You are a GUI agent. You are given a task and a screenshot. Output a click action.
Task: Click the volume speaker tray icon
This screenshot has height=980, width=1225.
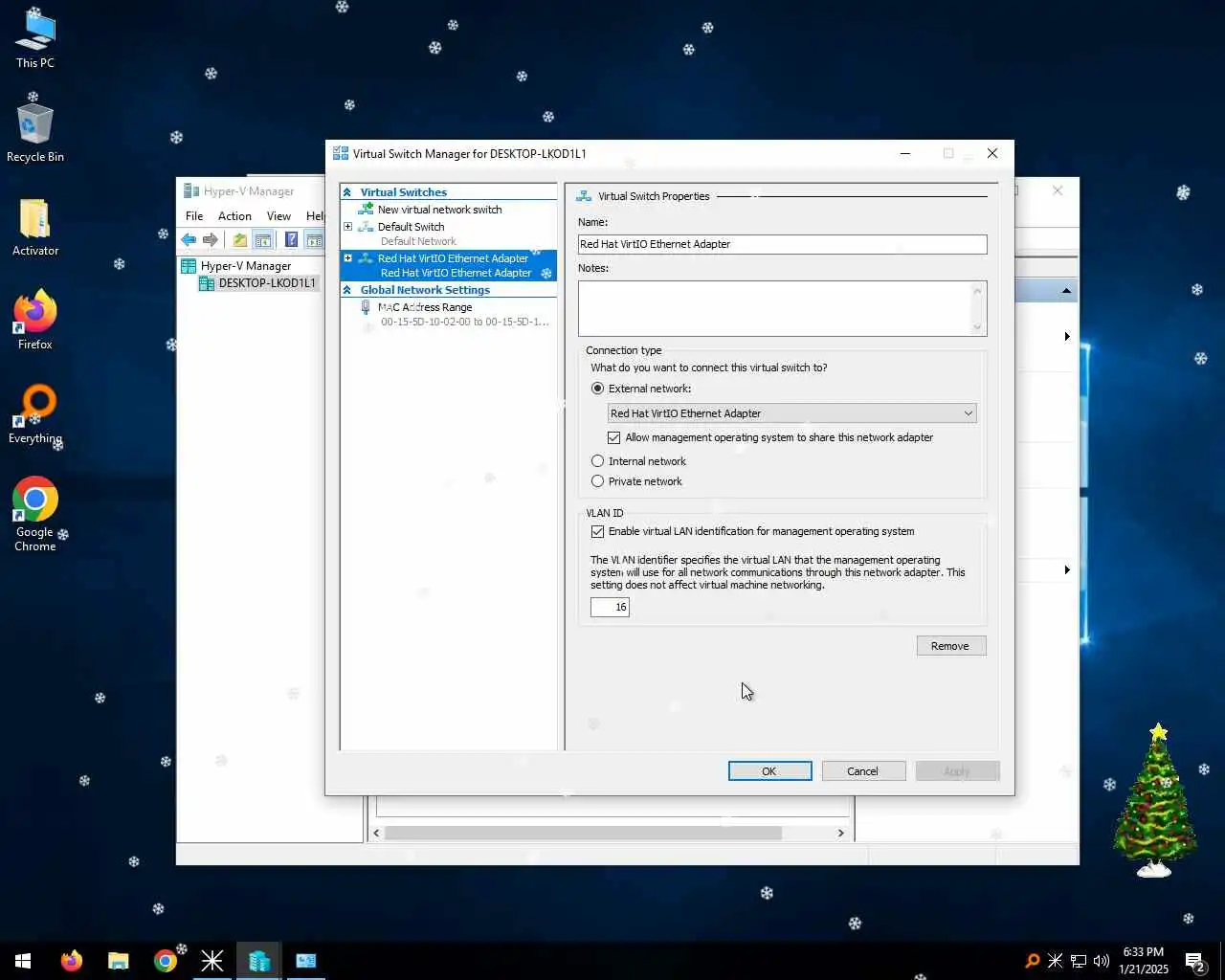(x=1102, y=961)
